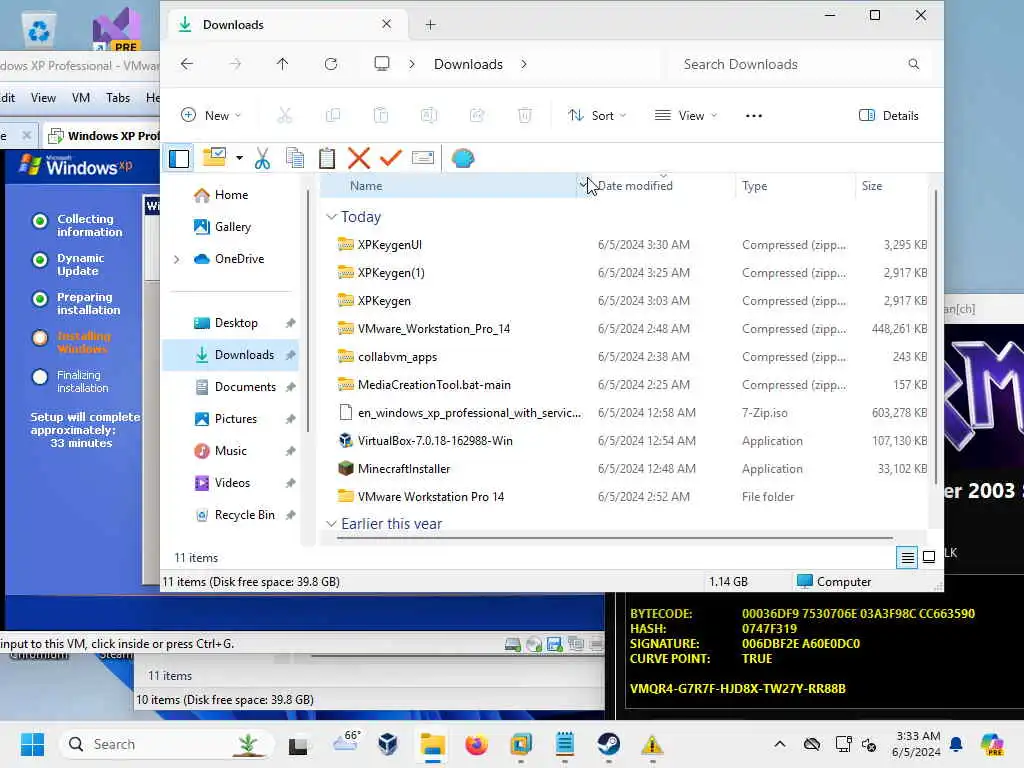Open the Sort dropdown
Image resolution: width=1024 pixels, height=768 pixels.
pos(597,116)
